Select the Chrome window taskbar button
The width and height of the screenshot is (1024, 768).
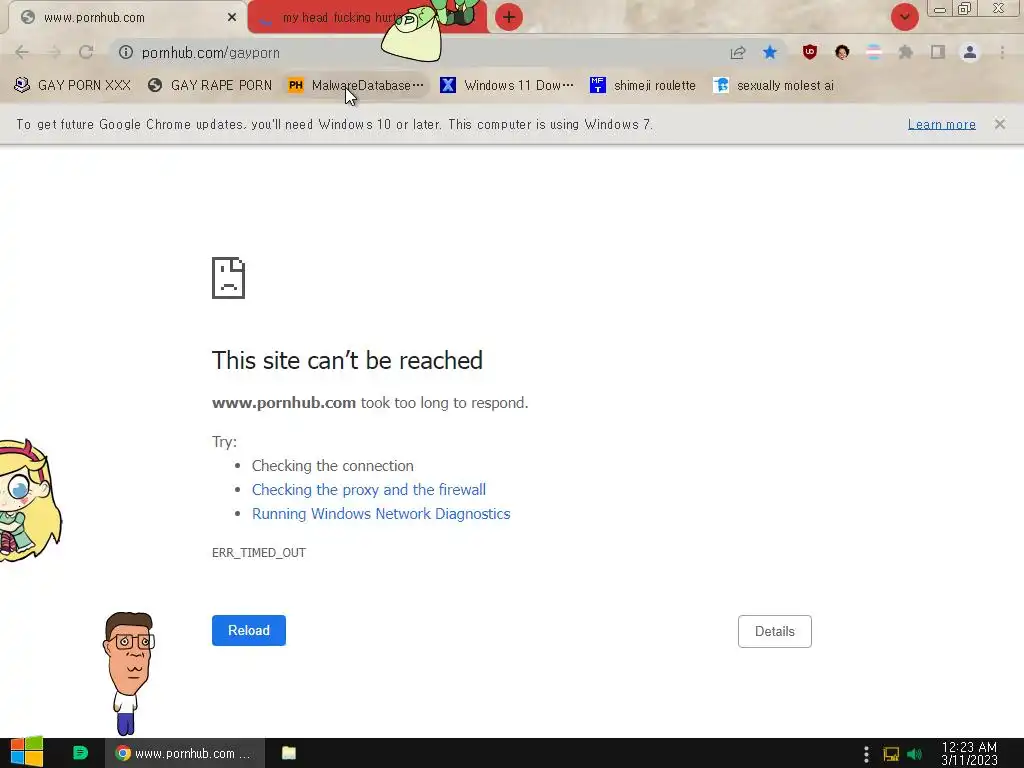click(x=185, y=753)
